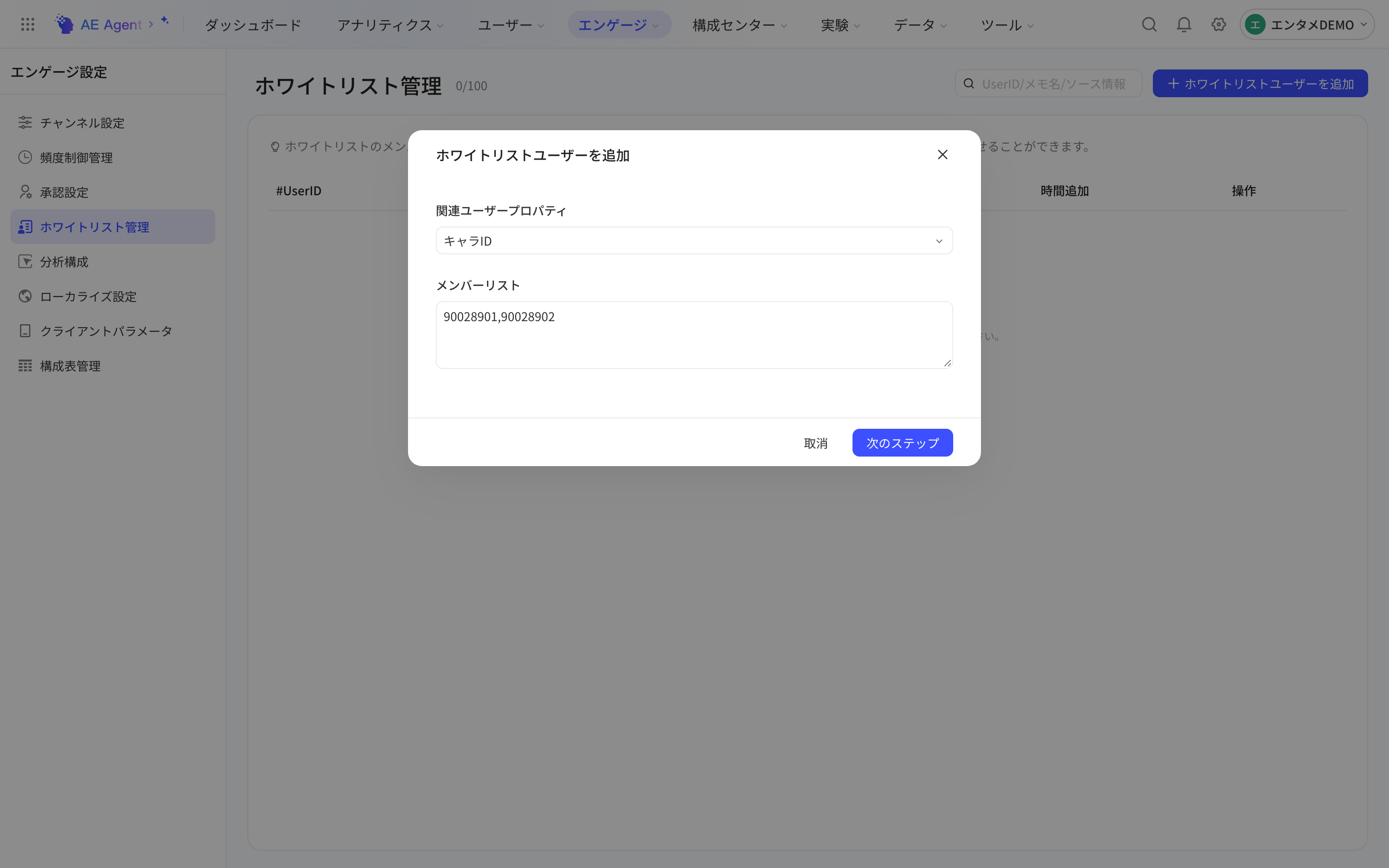Click the 取消 button
1389x868 pixels.
point(816,443)
